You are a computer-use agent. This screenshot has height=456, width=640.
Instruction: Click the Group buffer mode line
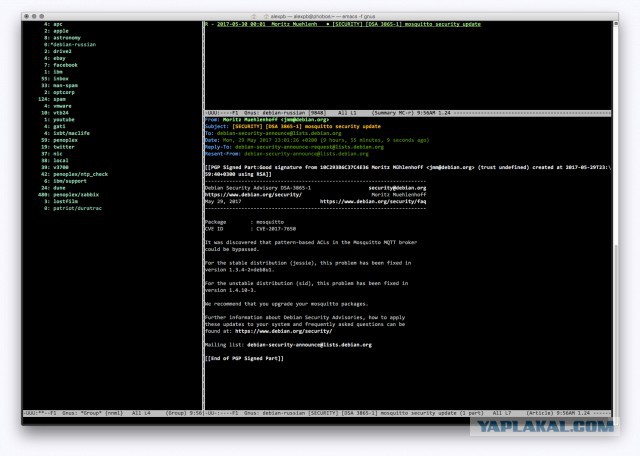click(112, 413)
